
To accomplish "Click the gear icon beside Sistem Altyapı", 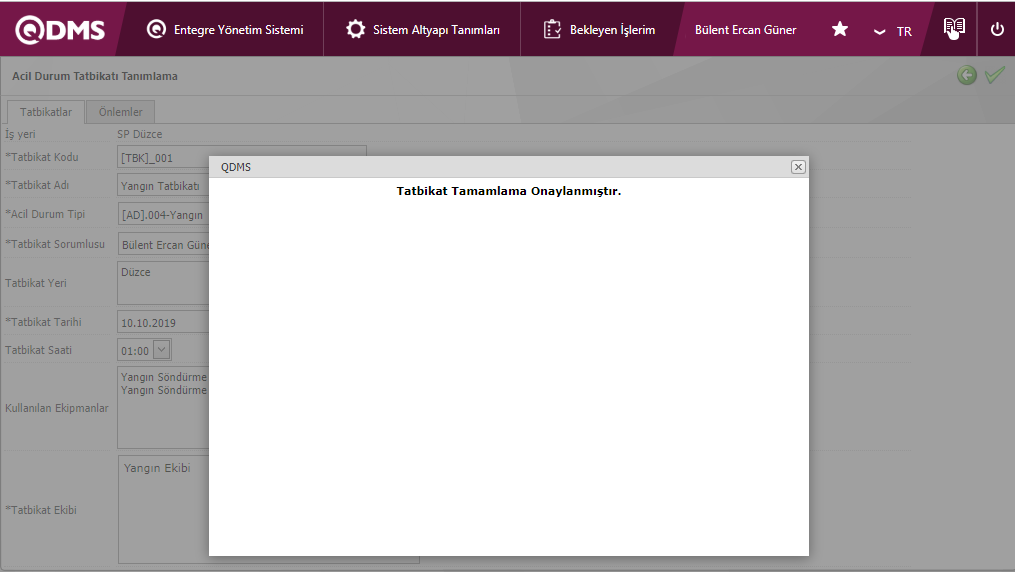I will click(x=355, y=29).
